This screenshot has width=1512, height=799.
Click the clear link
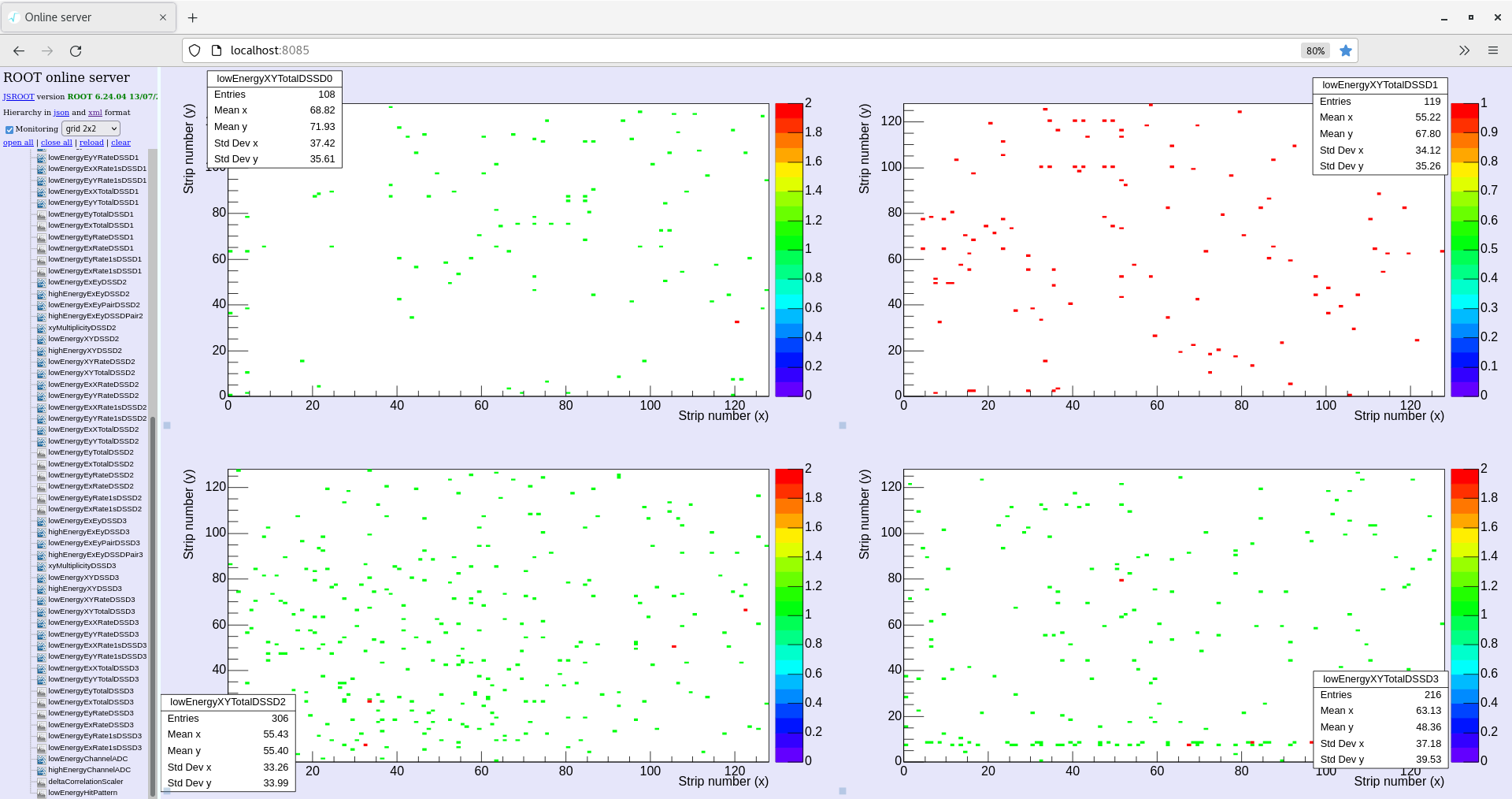[x=120, y=143]
